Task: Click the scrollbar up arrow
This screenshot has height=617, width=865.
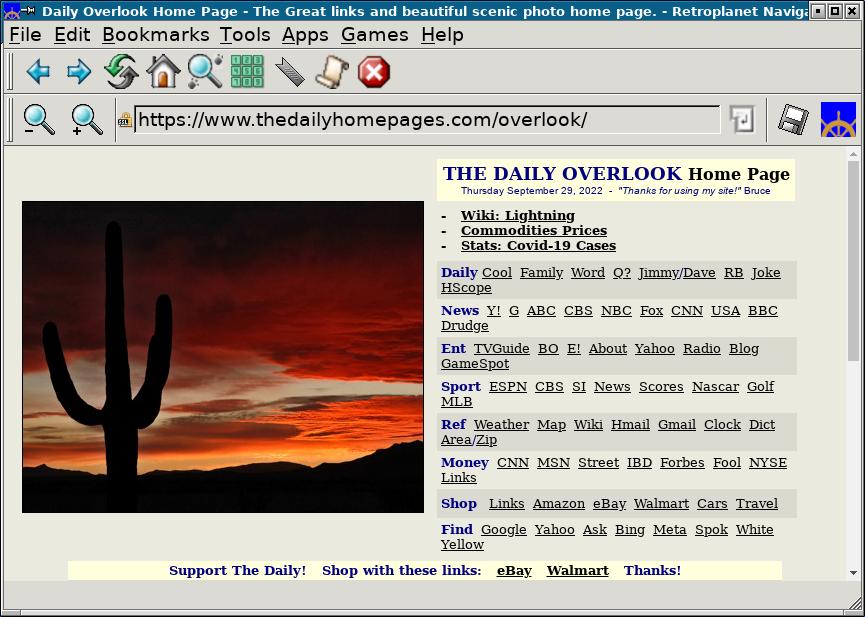Action: 853,155
